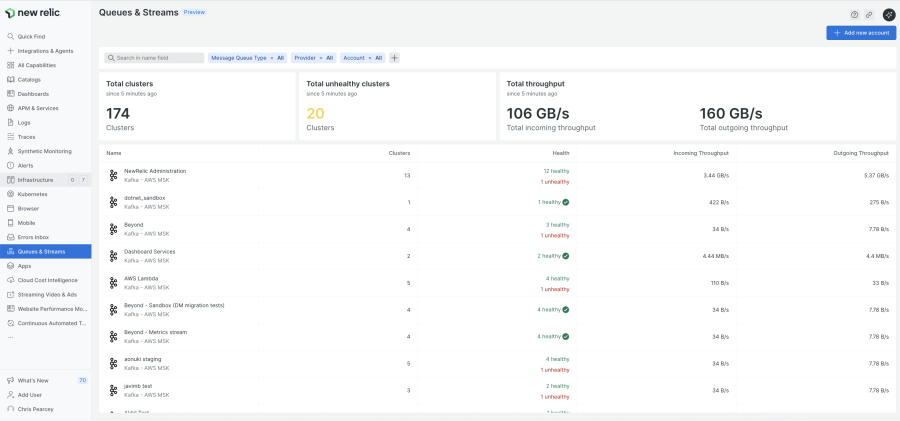
Task: Open the help question mark icon
Action: (854, 14)
